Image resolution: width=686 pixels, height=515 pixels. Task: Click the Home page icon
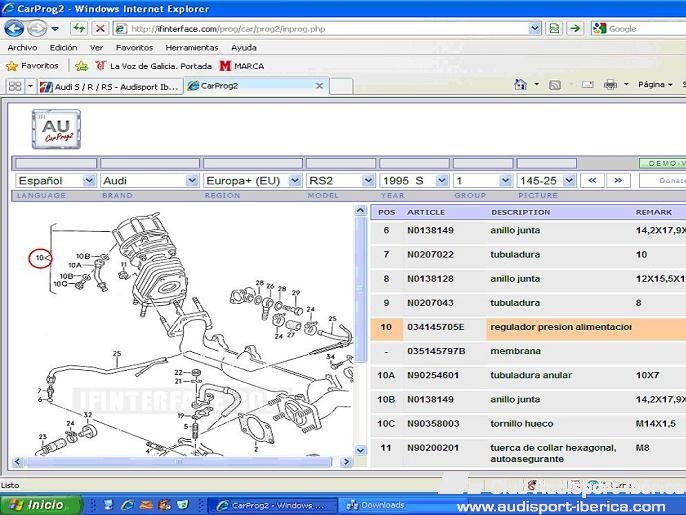521,84
